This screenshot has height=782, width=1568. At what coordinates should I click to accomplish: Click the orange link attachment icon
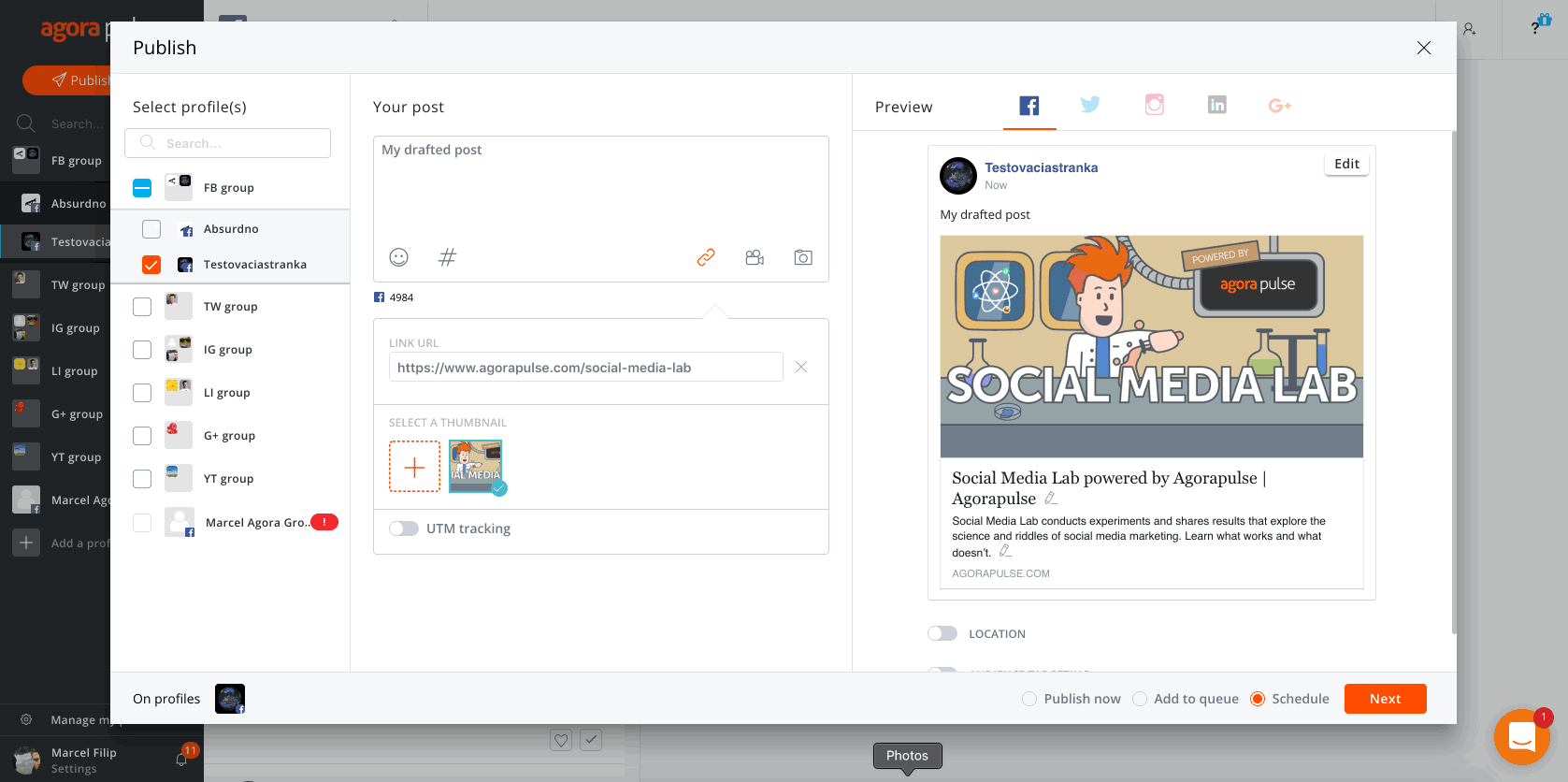point(706,257)
